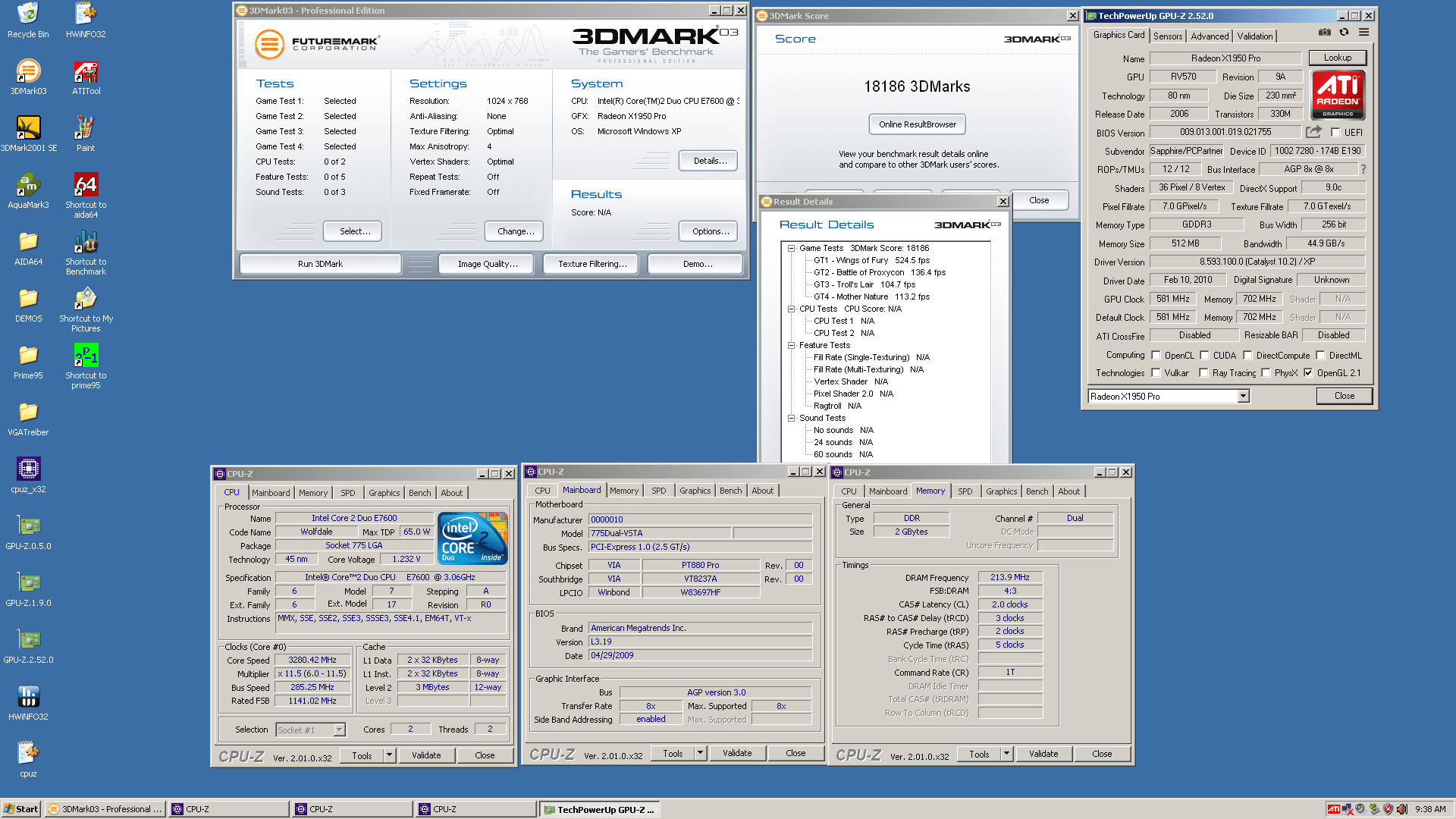Open the Radeon X1950 Pro GPU dropdown

(x=1243, y=396)
